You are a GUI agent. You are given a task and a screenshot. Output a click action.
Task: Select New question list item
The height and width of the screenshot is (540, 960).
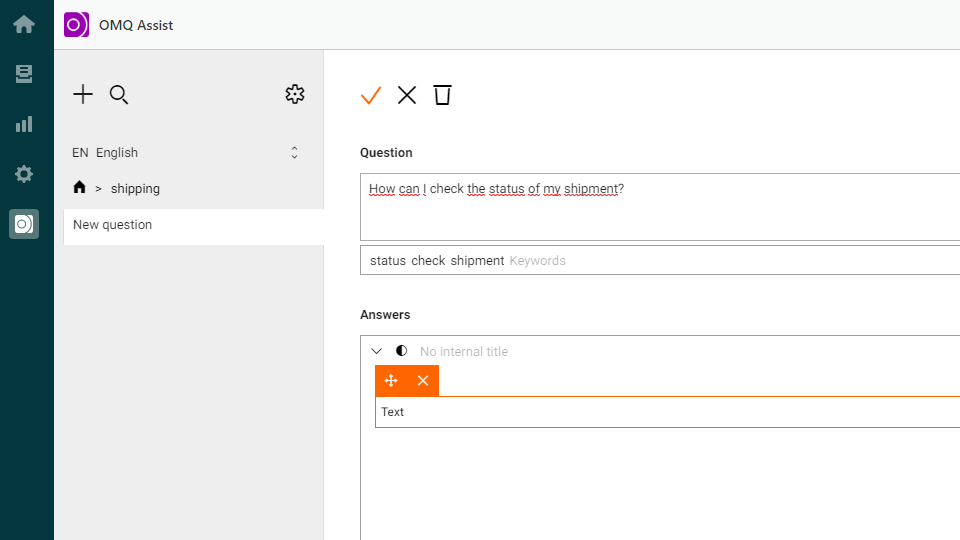[193, 227]
